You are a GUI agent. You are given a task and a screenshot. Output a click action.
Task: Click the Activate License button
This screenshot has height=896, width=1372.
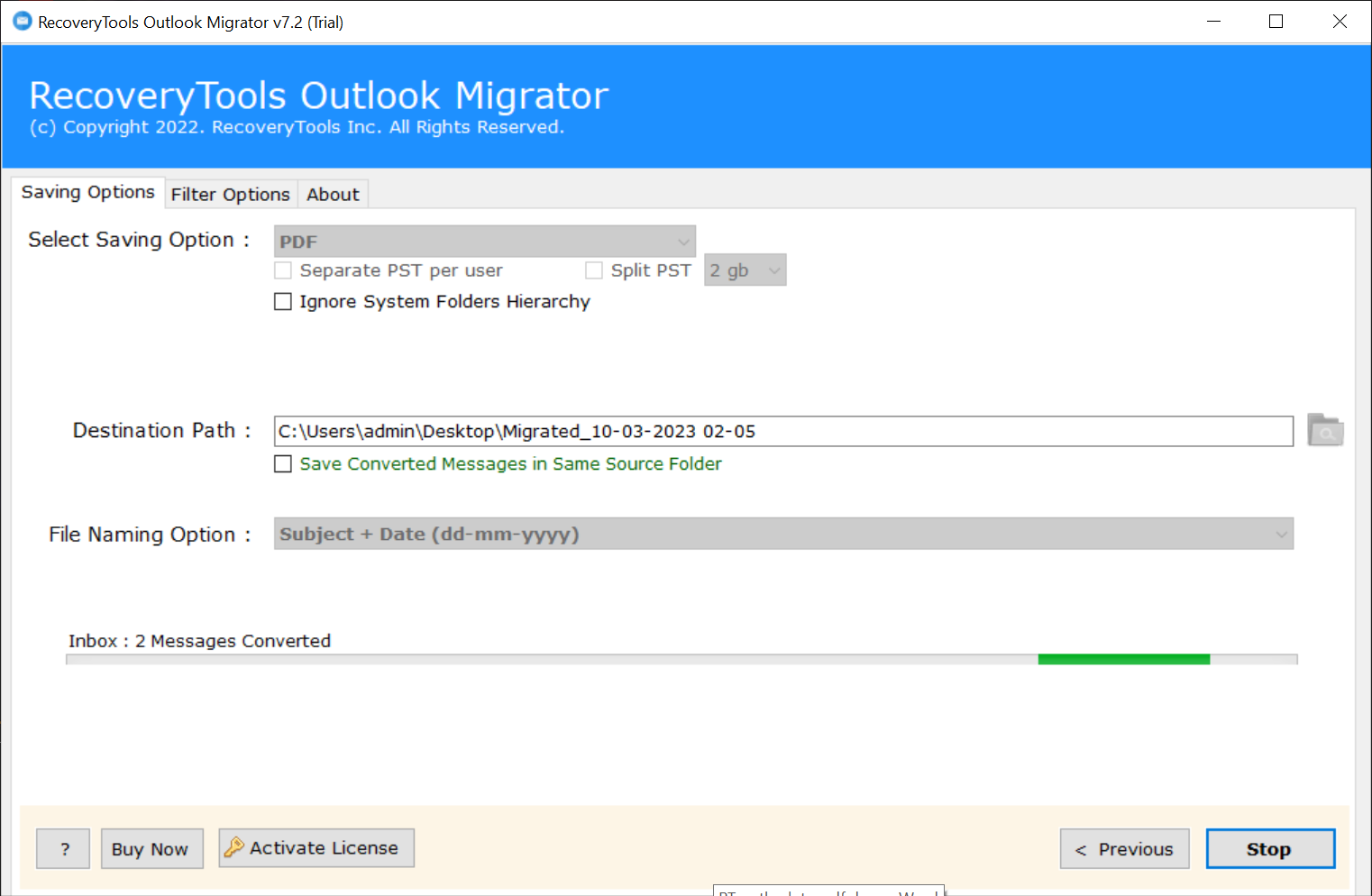point(316,848)
